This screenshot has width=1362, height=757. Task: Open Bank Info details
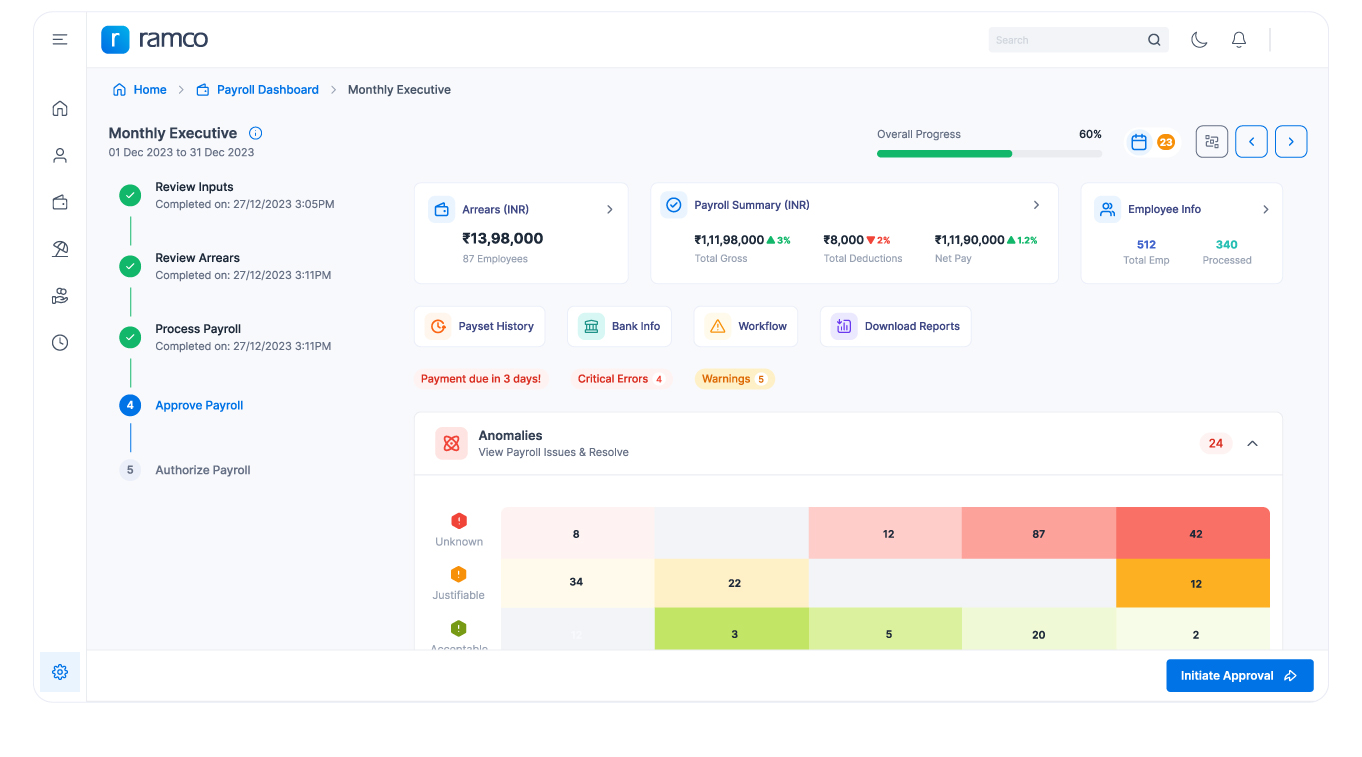click(x=619, y=326)
